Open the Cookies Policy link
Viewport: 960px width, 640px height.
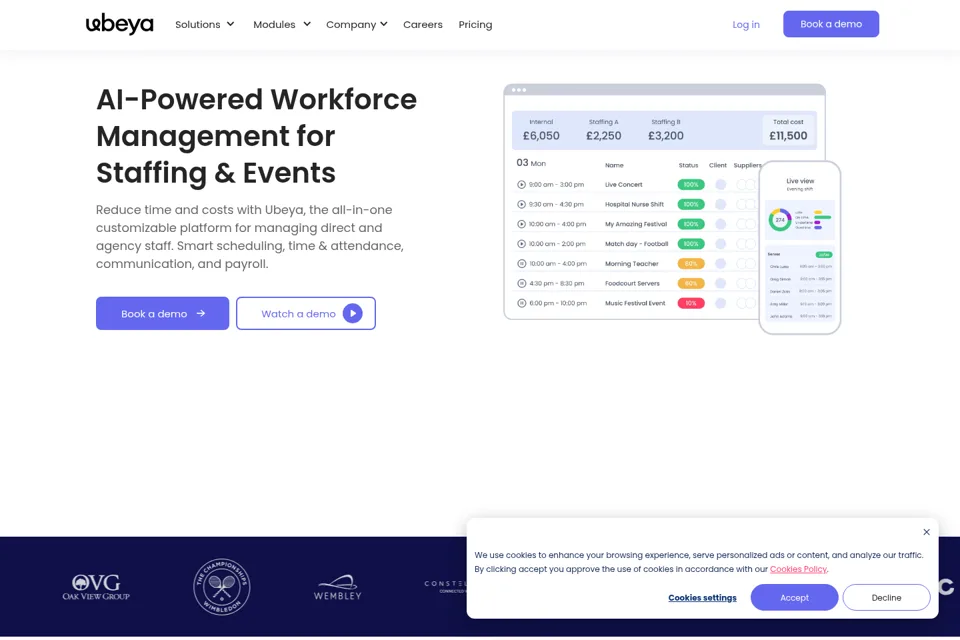pyautogui.click(x=798, y=569)
